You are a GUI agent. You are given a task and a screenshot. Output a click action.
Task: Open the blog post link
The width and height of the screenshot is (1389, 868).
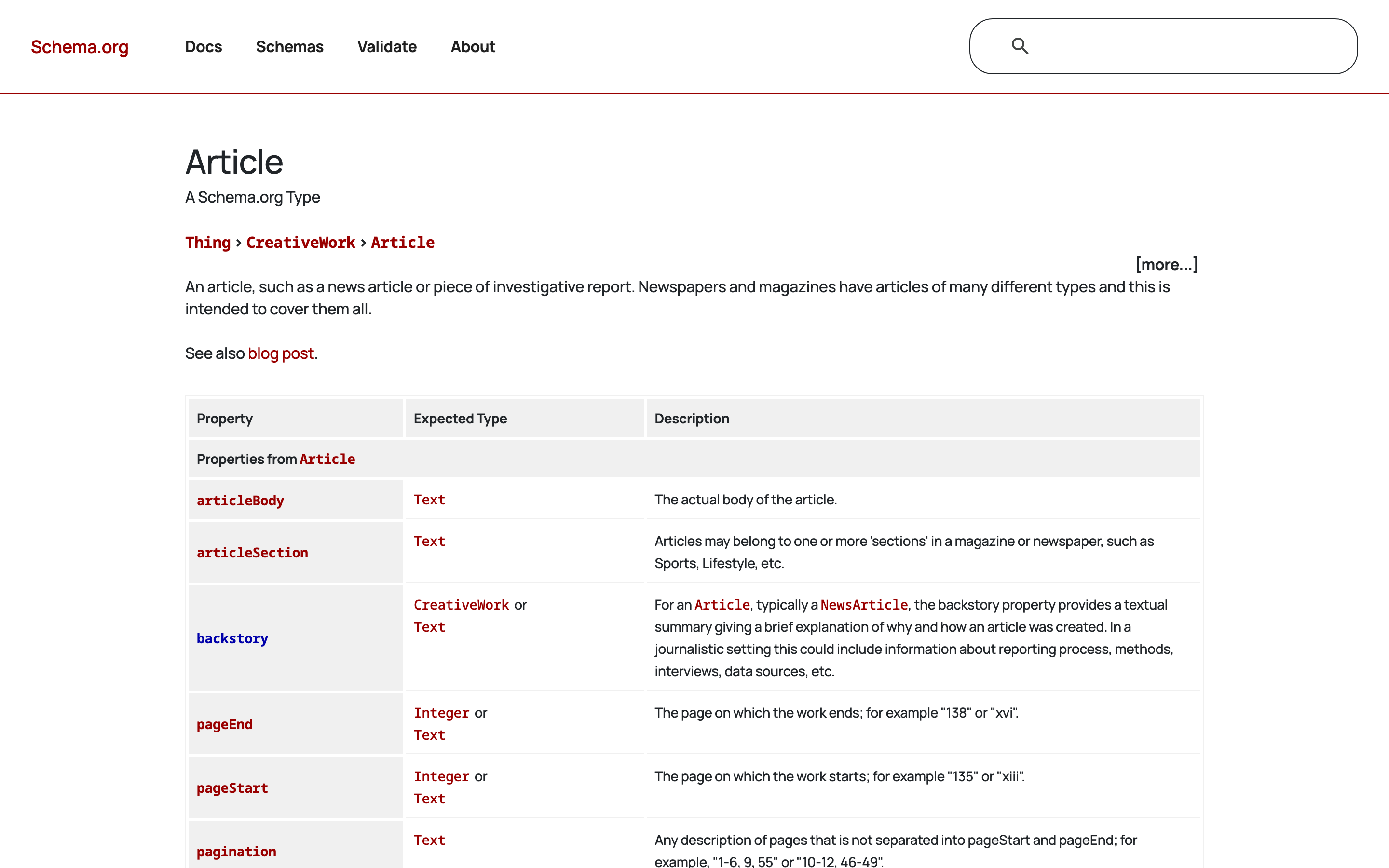(281, 353)
